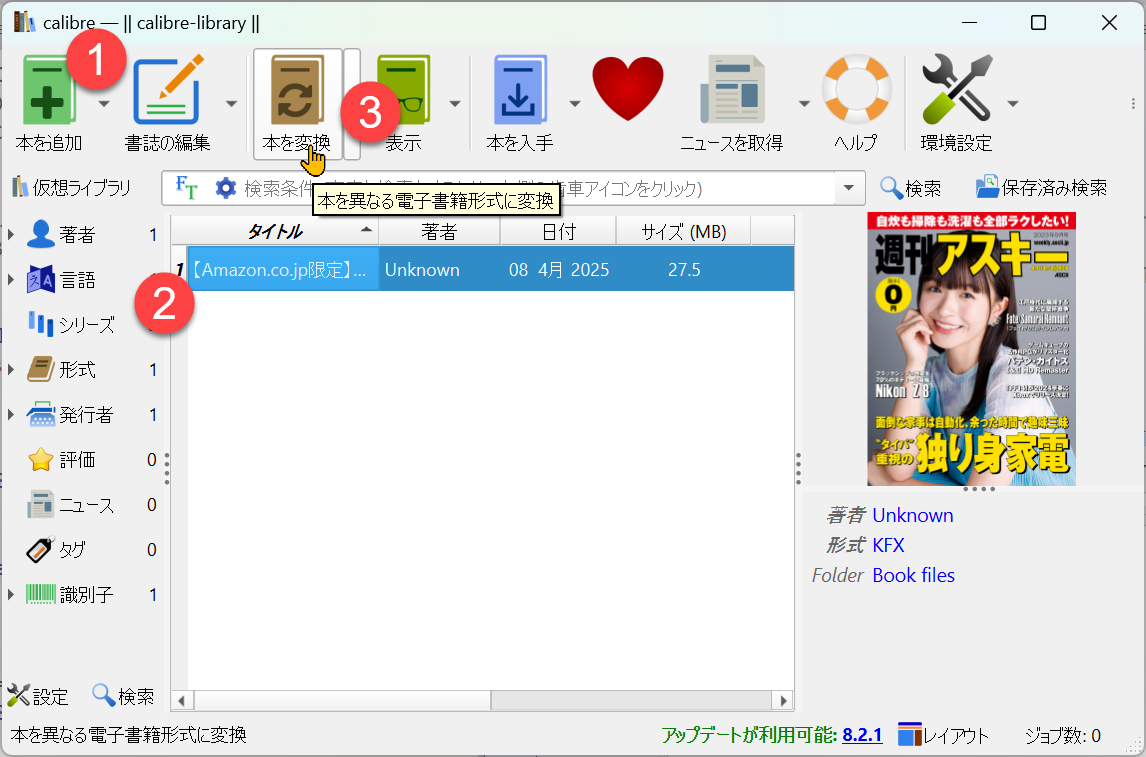
Task: Toggle full text search FT icon
Action: [x=187, y=189]
